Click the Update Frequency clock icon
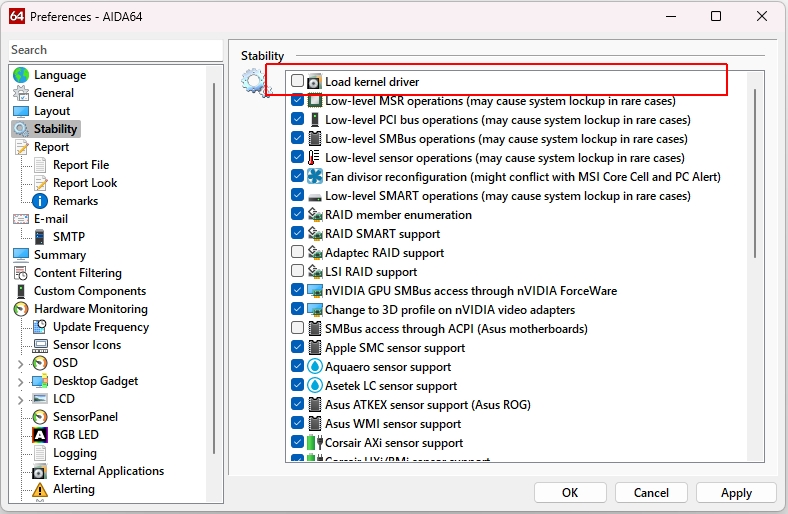Screen dimensions: 788x514 40,327
